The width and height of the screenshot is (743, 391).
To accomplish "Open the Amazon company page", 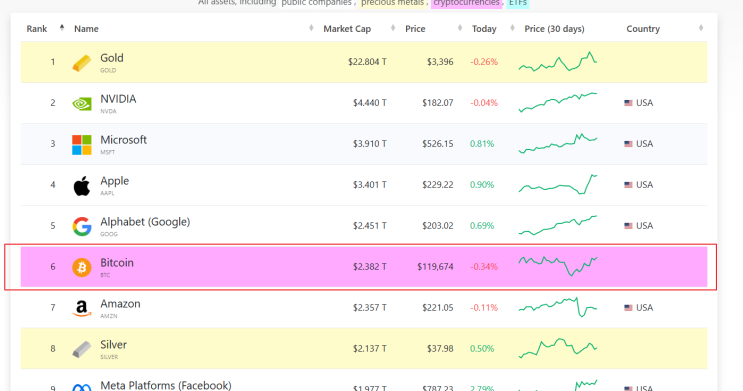I will (120, 304).
